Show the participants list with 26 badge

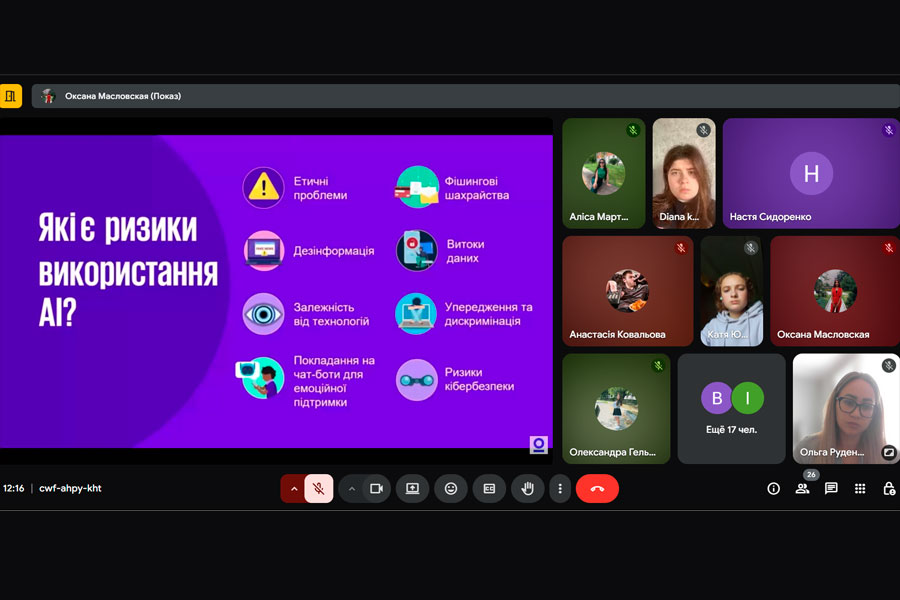802,489
